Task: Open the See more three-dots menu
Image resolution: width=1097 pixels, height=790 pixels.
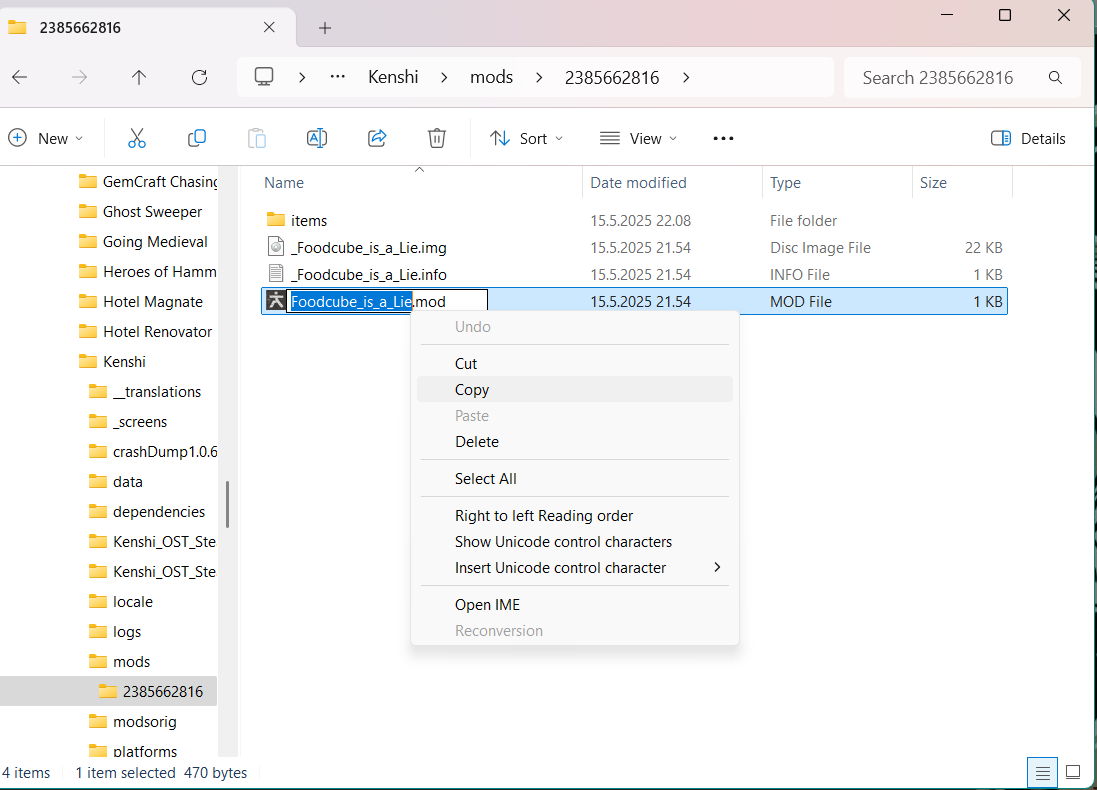Action: tap(723, 139)
